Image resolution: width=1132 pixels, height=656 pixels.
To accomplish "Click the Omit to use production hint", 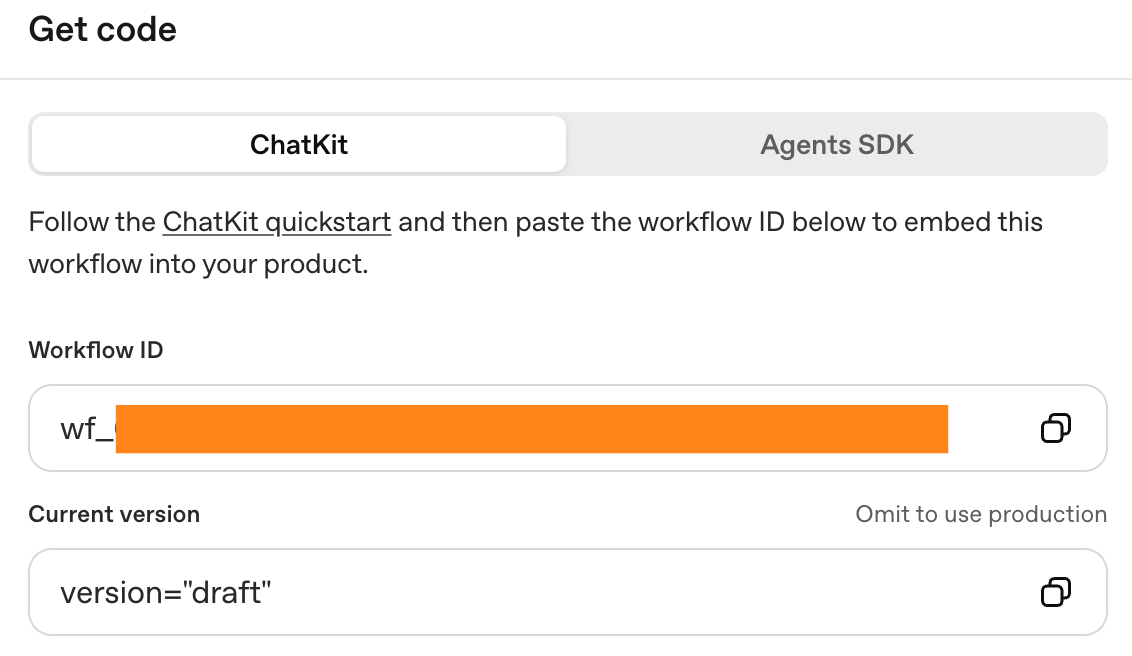I will (981, 514).
